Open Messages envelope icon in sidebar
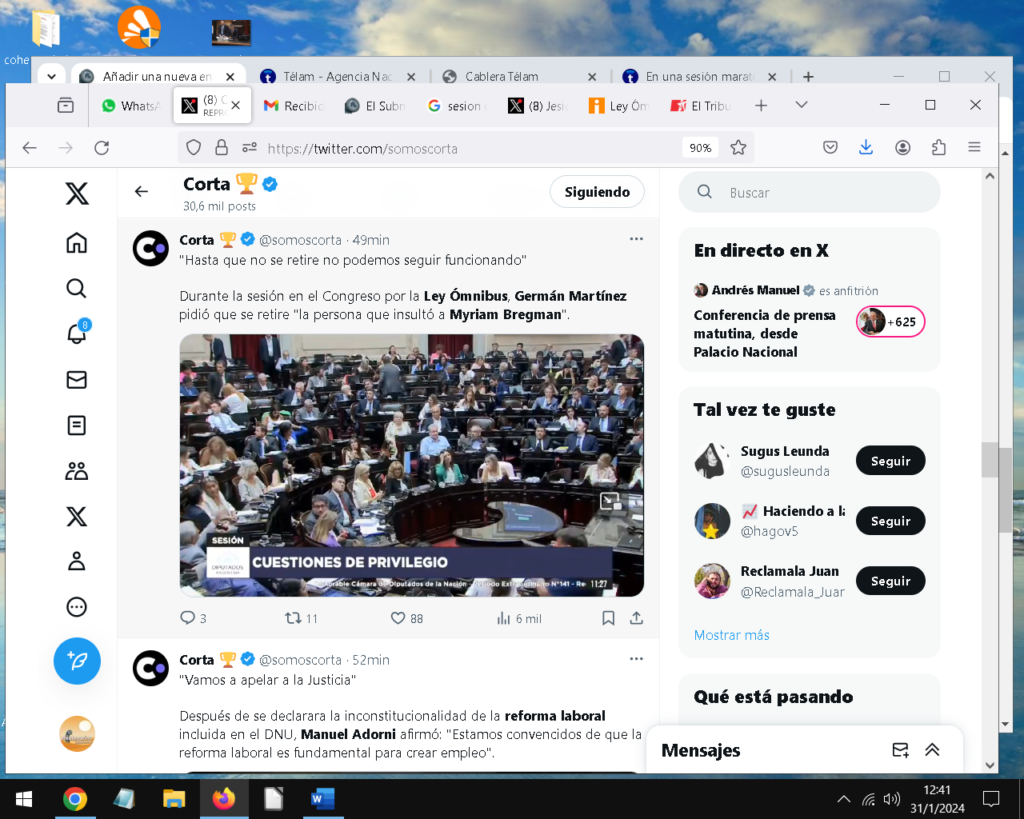 pos(76,379)
